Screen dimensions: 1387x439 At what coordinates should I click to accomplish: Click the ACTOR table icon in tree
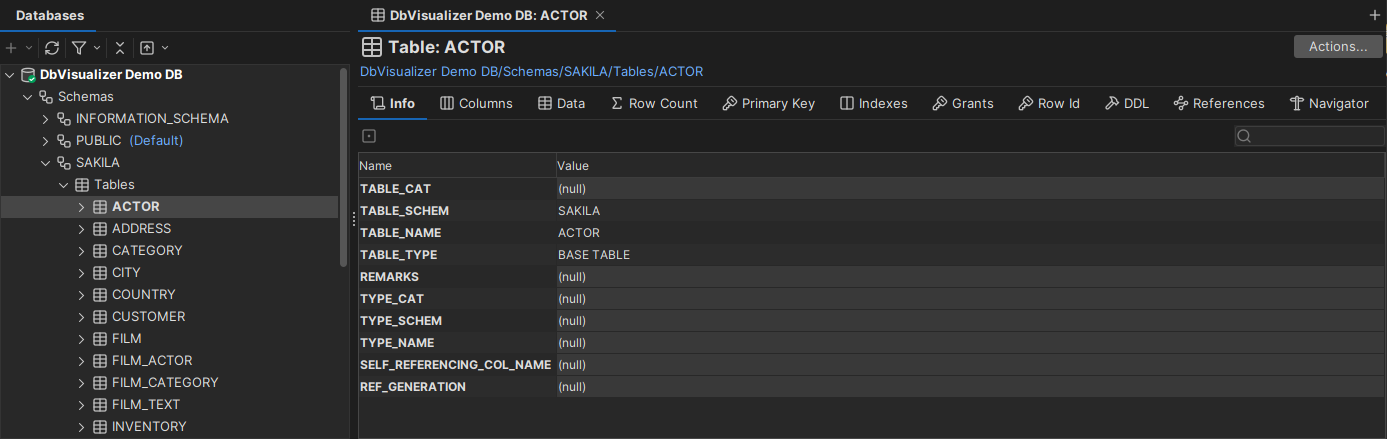100,207
